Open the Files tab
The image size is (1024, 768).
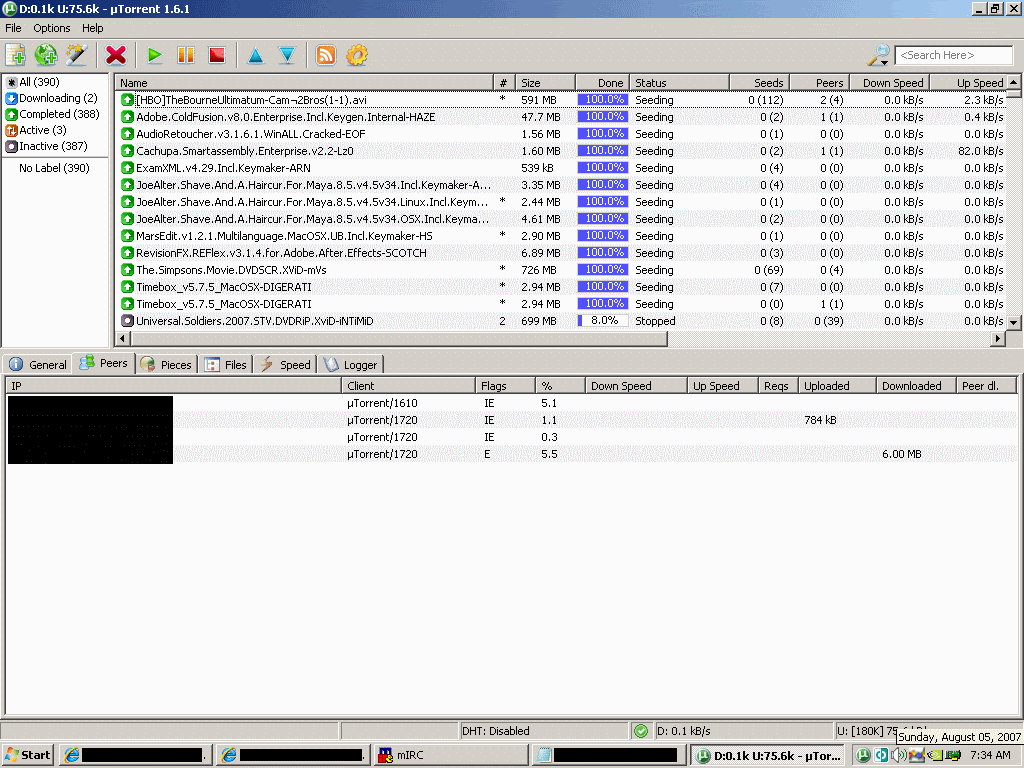point(226,365)
